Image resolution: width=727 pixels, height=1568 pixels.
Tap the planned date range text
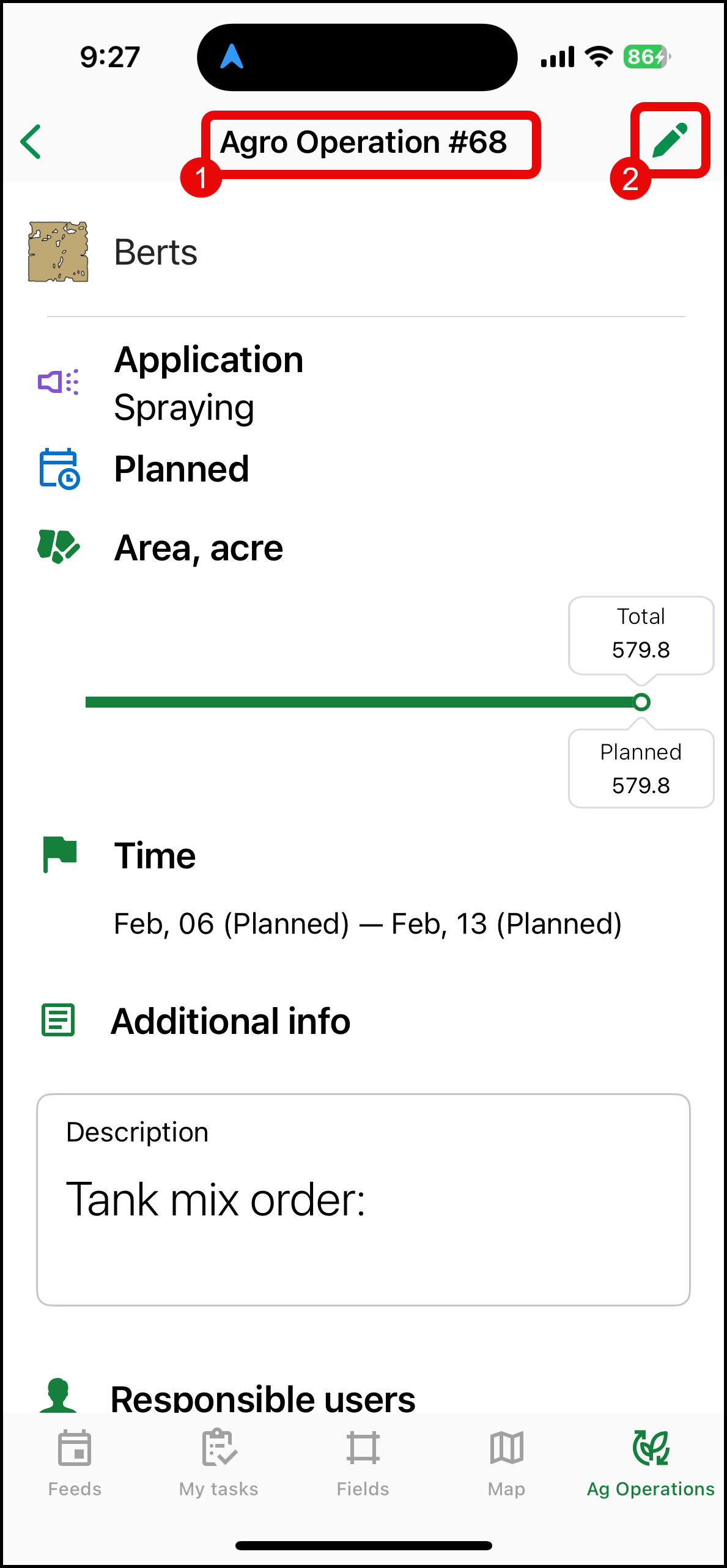tap(367, 923)
